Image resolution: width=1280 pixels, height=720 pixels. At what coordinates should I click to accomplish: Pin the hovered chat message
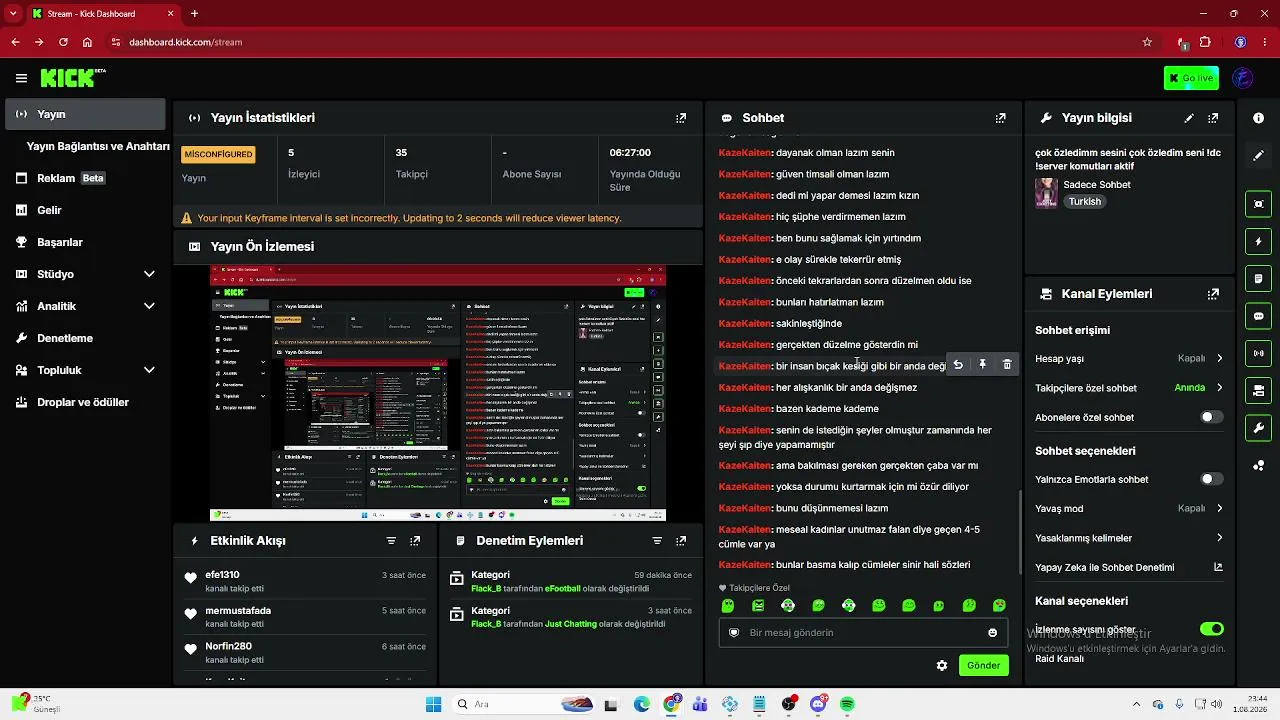(x=982, y=365)
